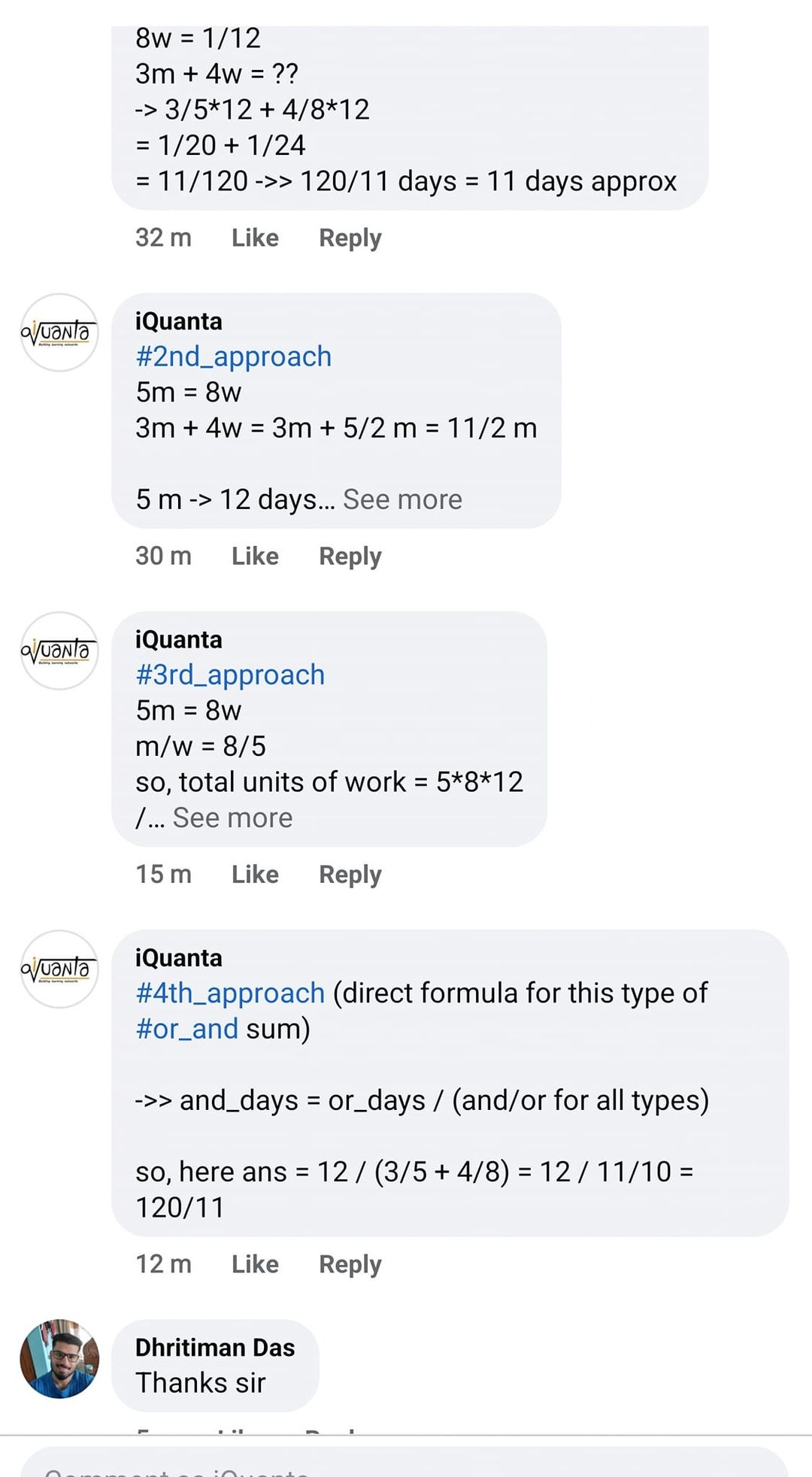
Task: Expand See more in 2nd approach comment
Action: pos(402,499)
